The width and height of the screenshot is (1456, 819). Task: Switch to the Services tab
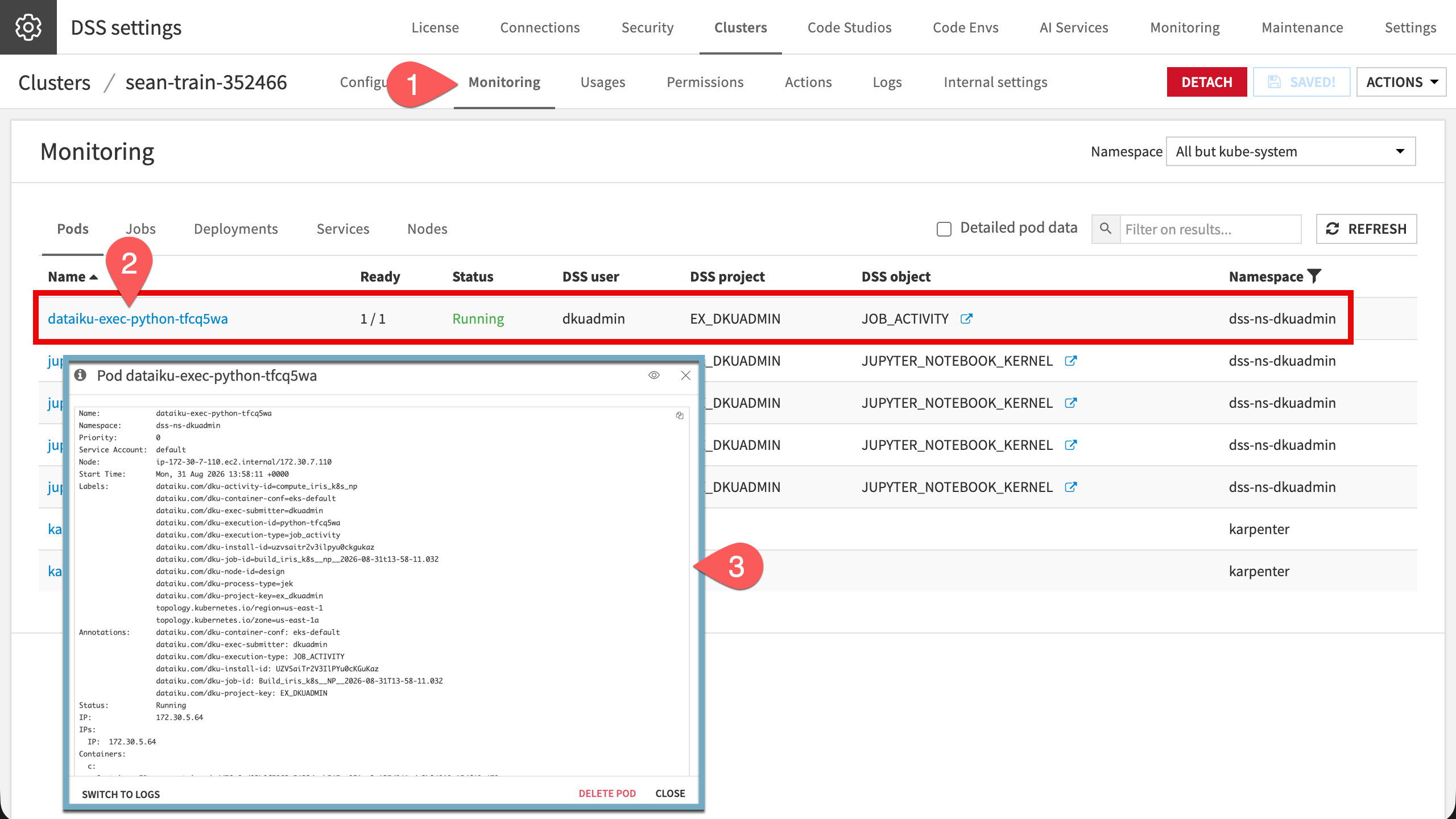pyautogui.click(x=343, y=229)
